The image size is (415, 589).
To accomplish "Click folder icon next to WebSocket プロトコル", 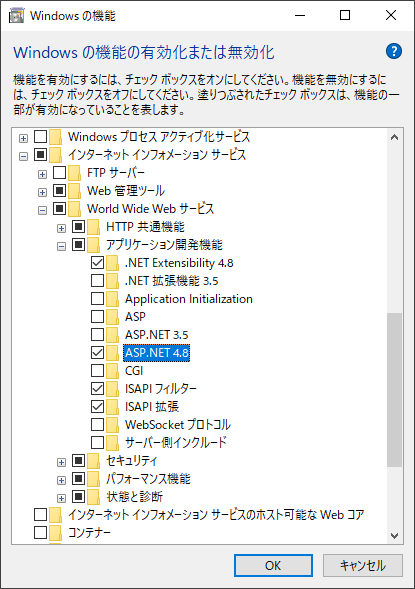I will (112, 425).
